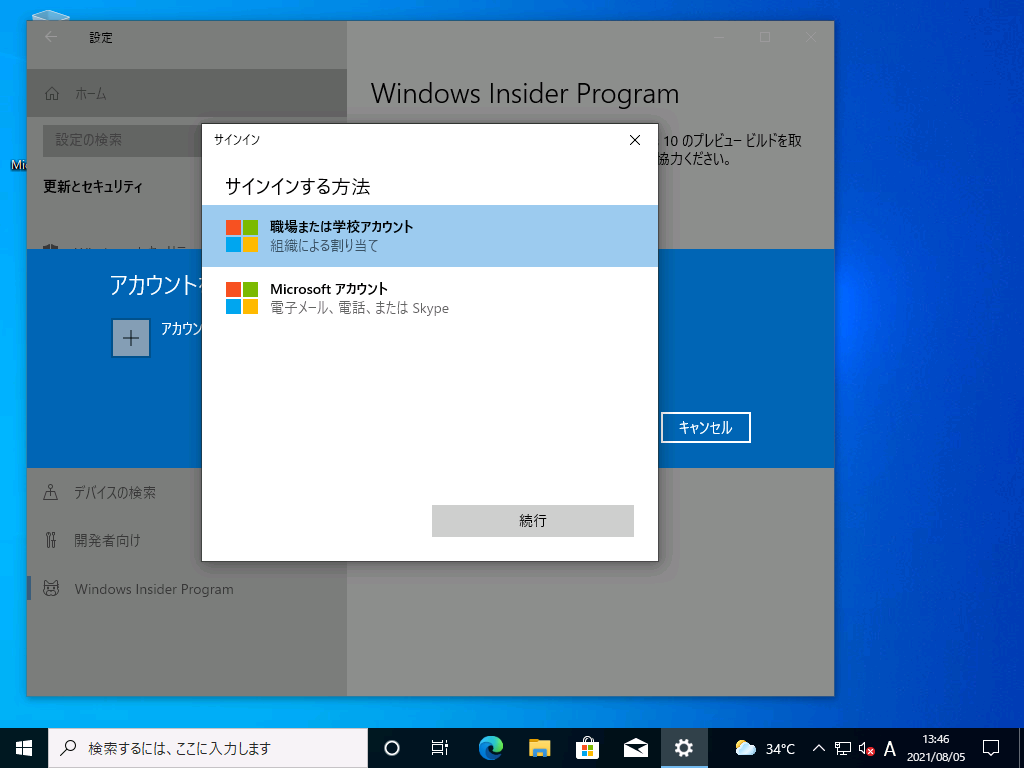Click Microsoft logo beside 職場または学校アカウント
This screenshot has width=1024, height=768.
coord(242,236)
